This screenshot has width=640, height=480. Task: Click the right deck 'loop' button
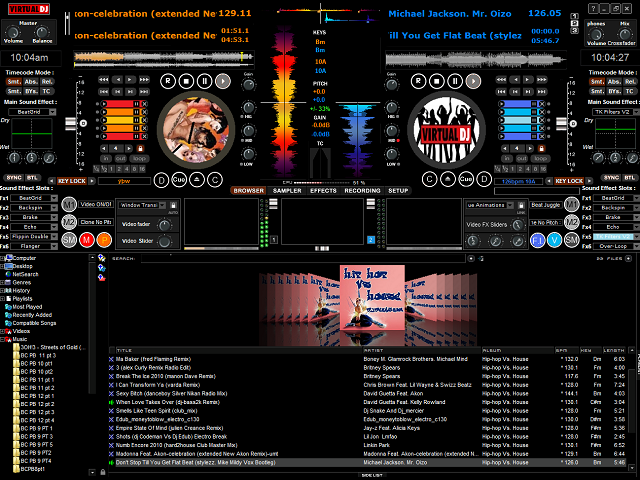(540, 158)
